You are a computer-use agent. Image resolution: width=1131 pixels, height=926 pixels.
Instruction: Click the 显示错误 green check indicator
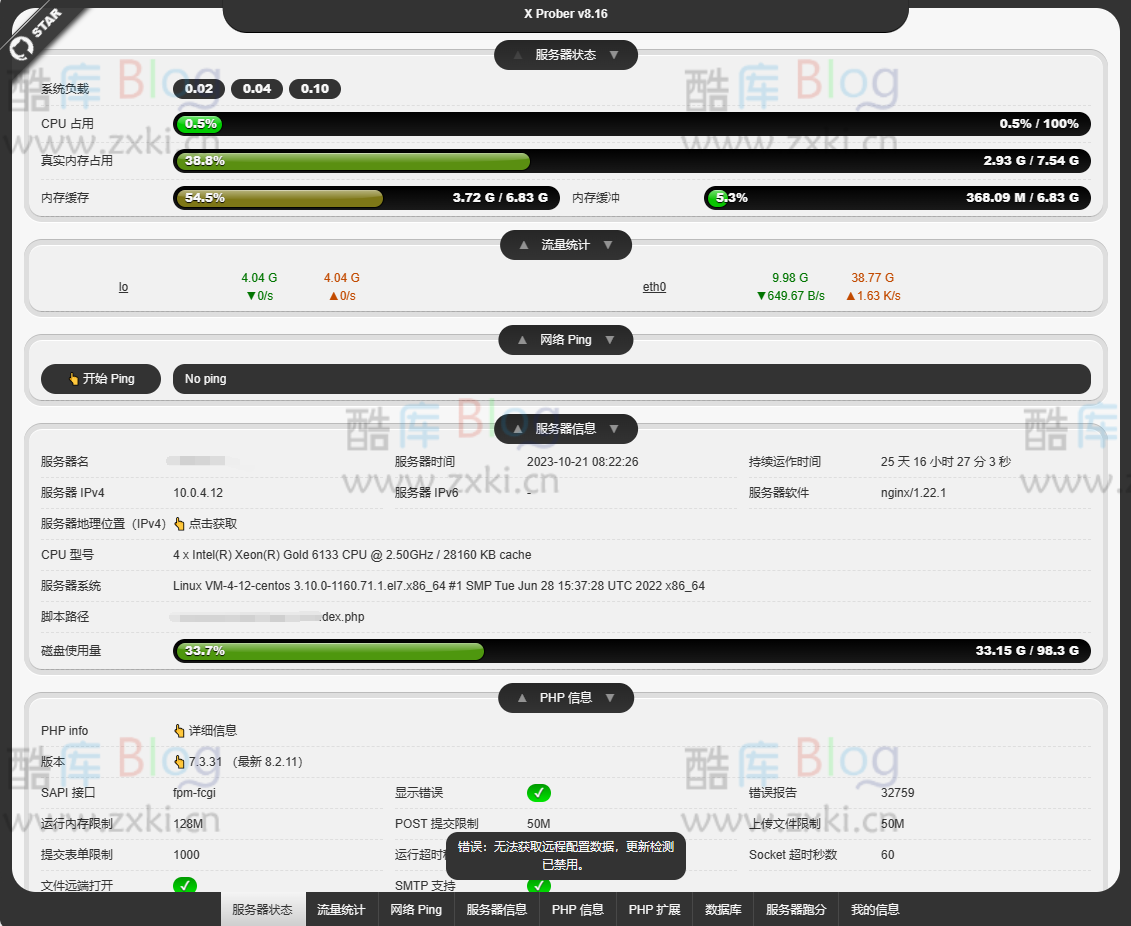(x=539, y=793)
